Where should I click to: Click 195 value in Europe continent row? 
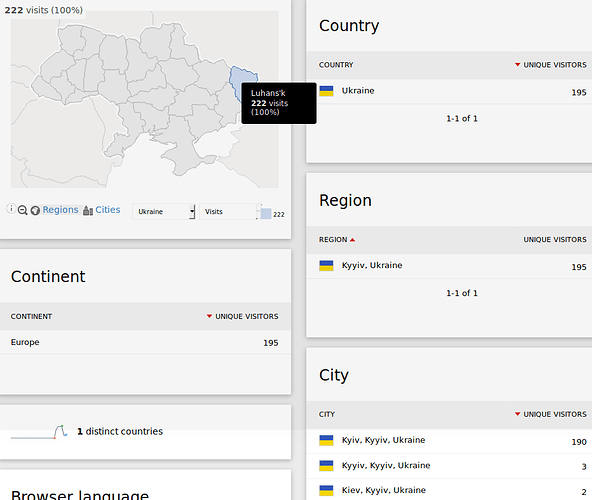pos(271,343)
